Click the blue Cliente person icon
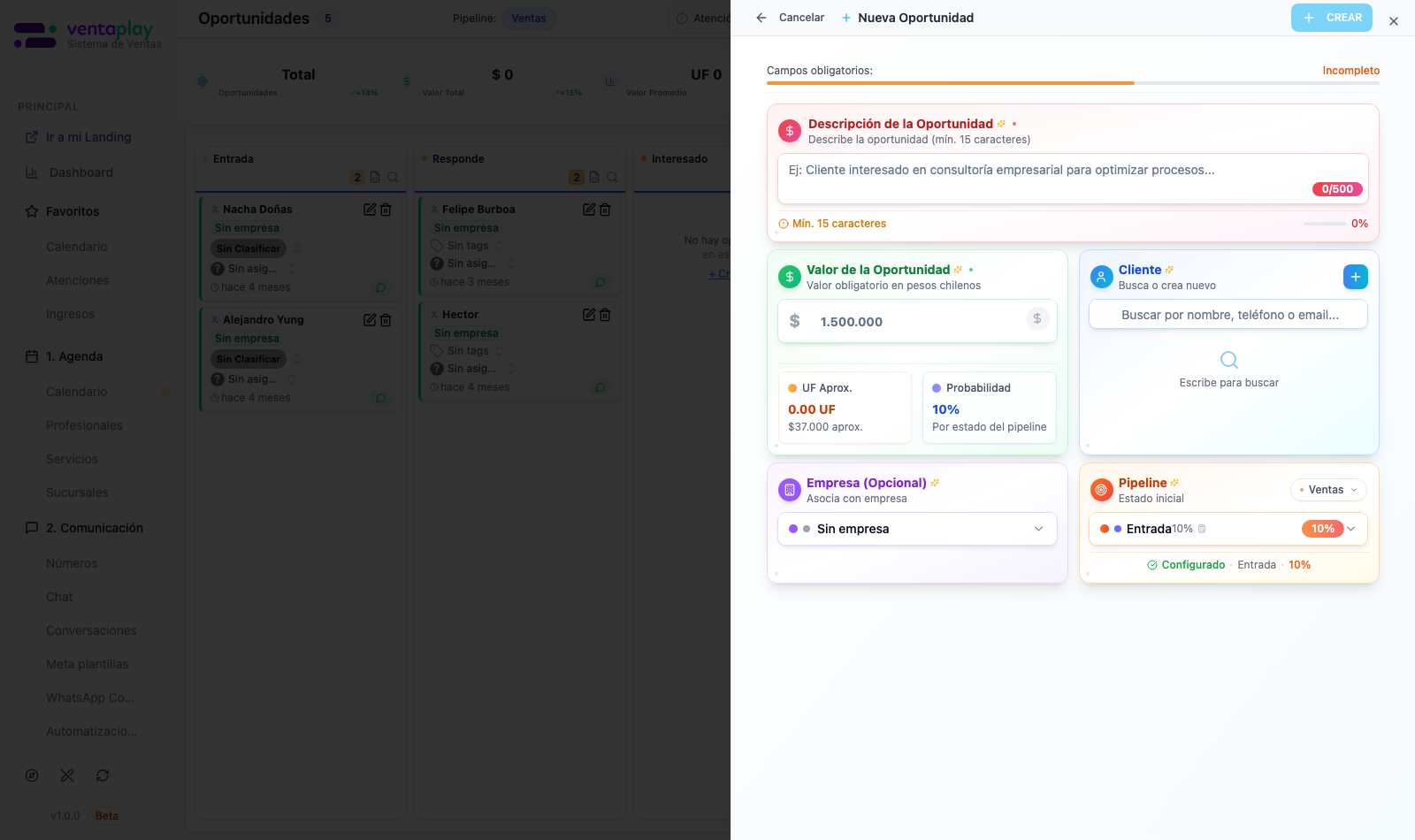Screen dimensions: 1415x840 (x=1101, y=277)
